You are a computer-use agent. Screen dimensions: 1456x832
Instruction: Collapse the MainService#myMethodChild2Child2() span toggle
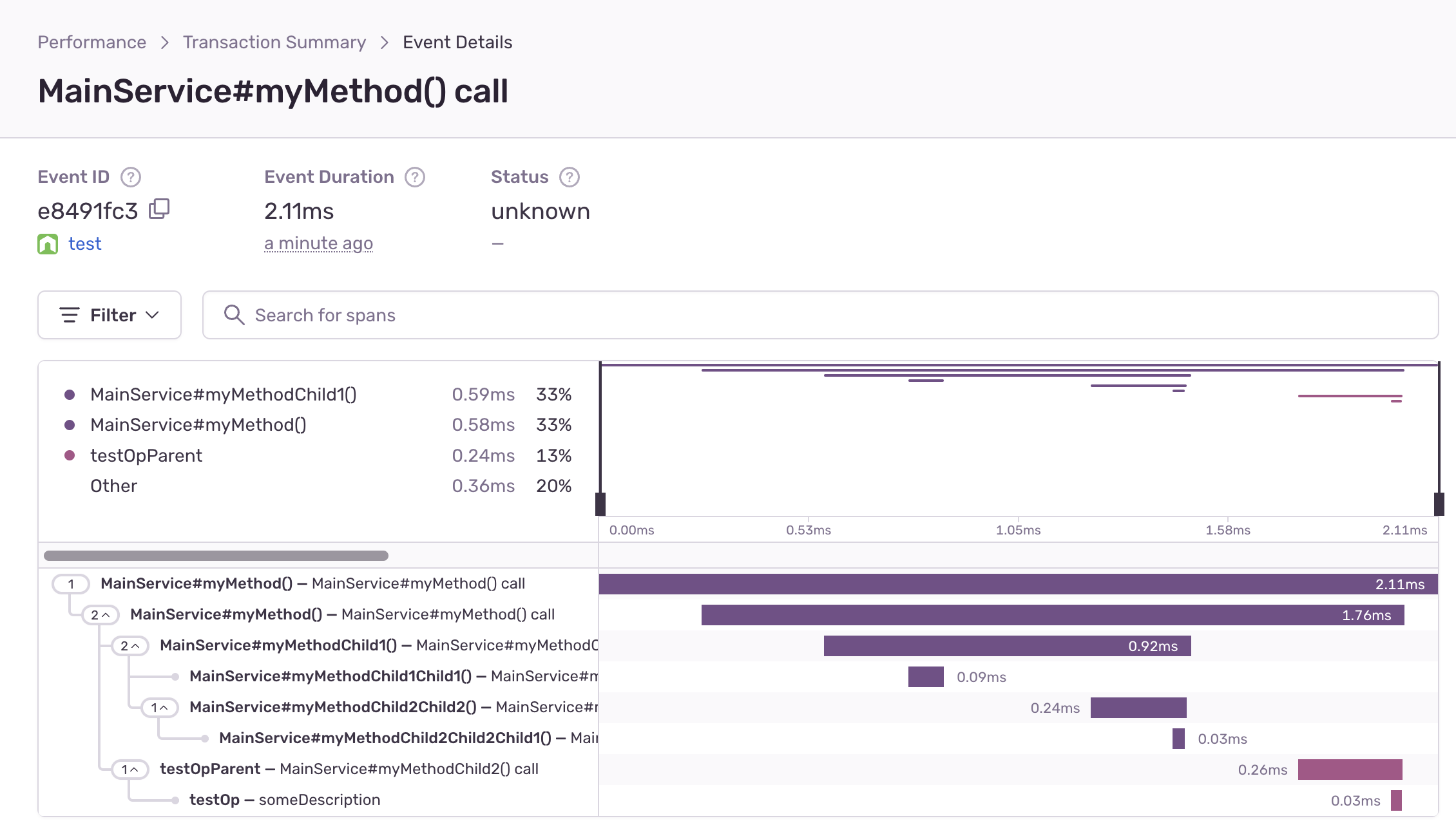pos(159,708)
